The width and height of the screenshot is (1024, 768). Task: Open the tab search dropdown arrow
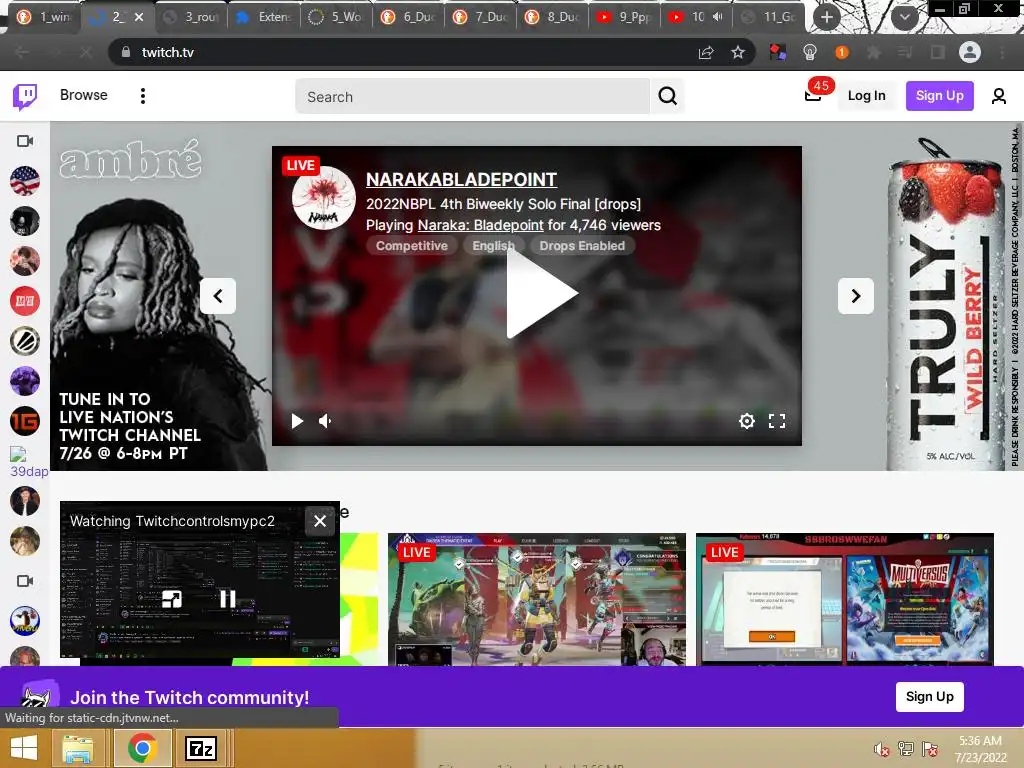pyautogui.click(x=904, y=17)
